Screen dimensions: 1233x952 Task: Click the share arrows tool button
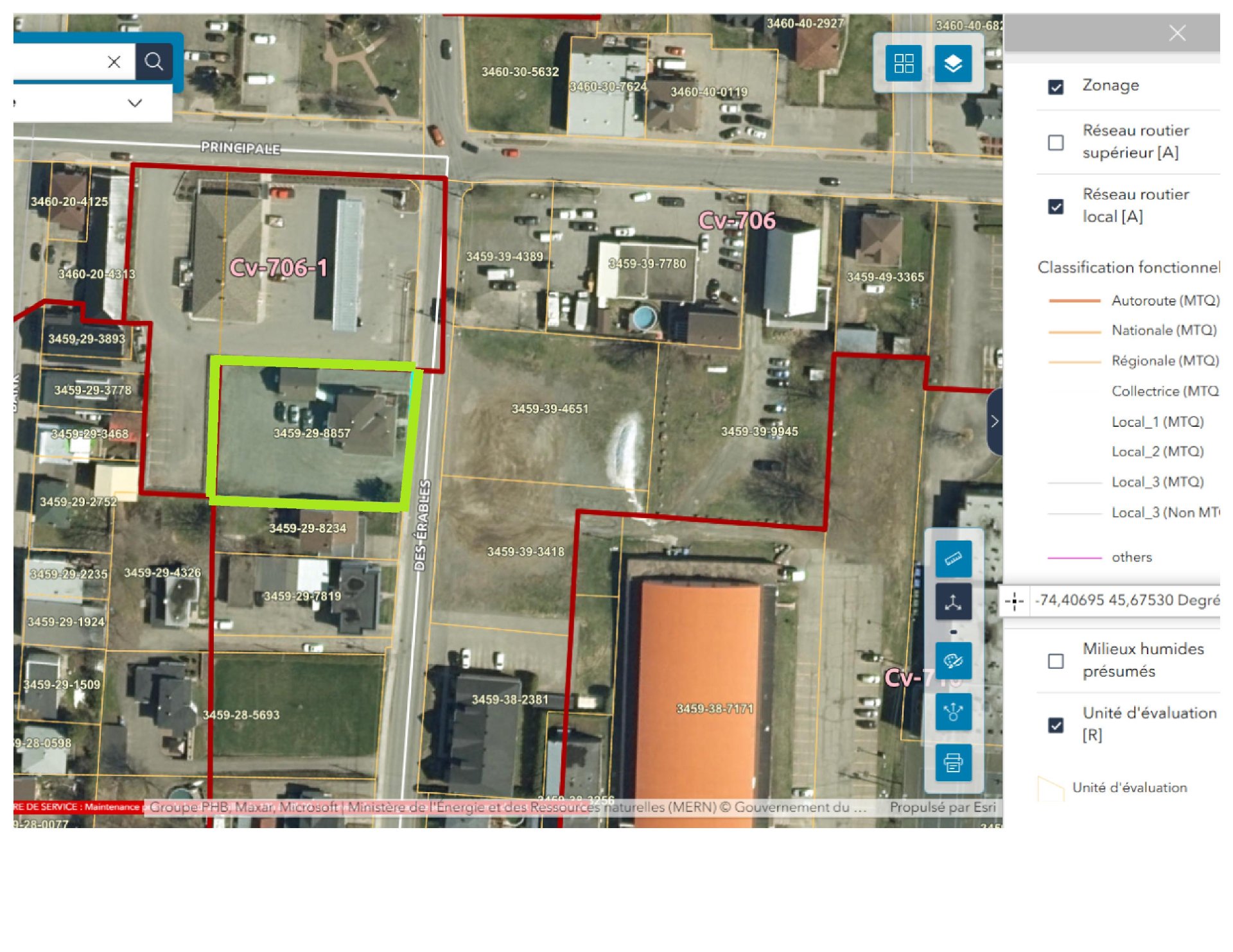(952, 712)
